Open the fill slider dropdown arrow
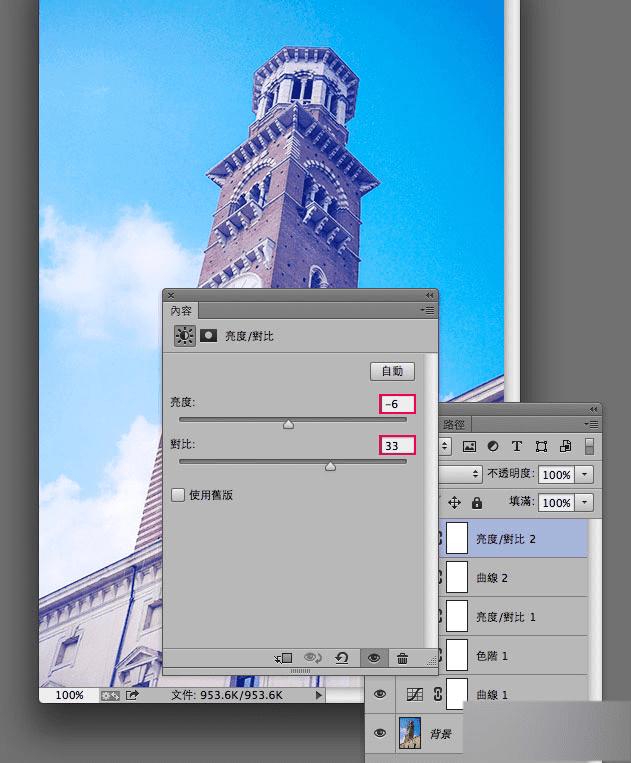Image resolution: width=631 pixels, height=763 pixels. click(584, 502)
